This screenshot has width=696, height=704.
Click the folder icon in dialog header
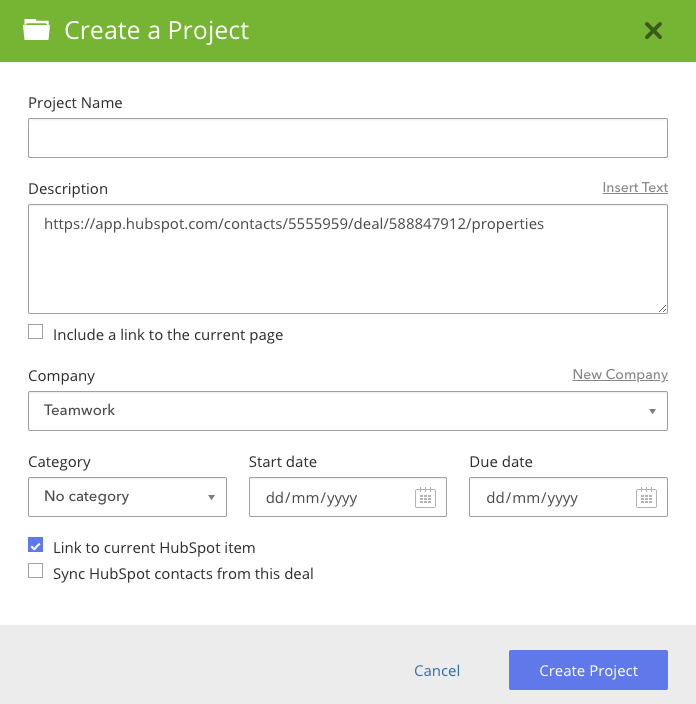pos(36,30)
